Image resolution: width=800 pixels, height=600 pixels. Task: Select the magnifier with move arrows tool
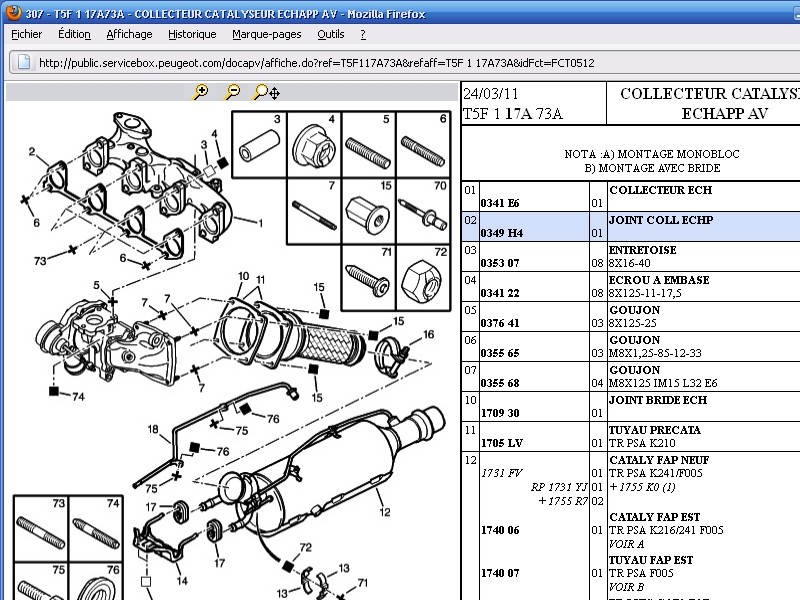[266, 92]
